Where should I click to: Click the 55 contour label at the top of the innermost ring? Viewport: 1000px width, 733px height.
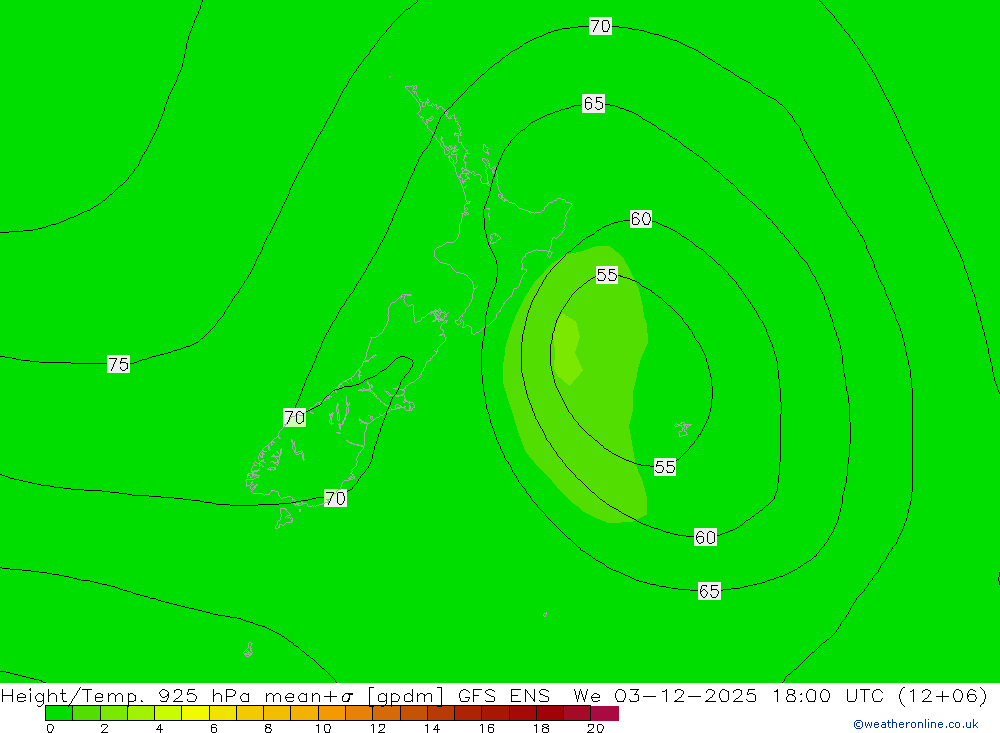(607, 275)
